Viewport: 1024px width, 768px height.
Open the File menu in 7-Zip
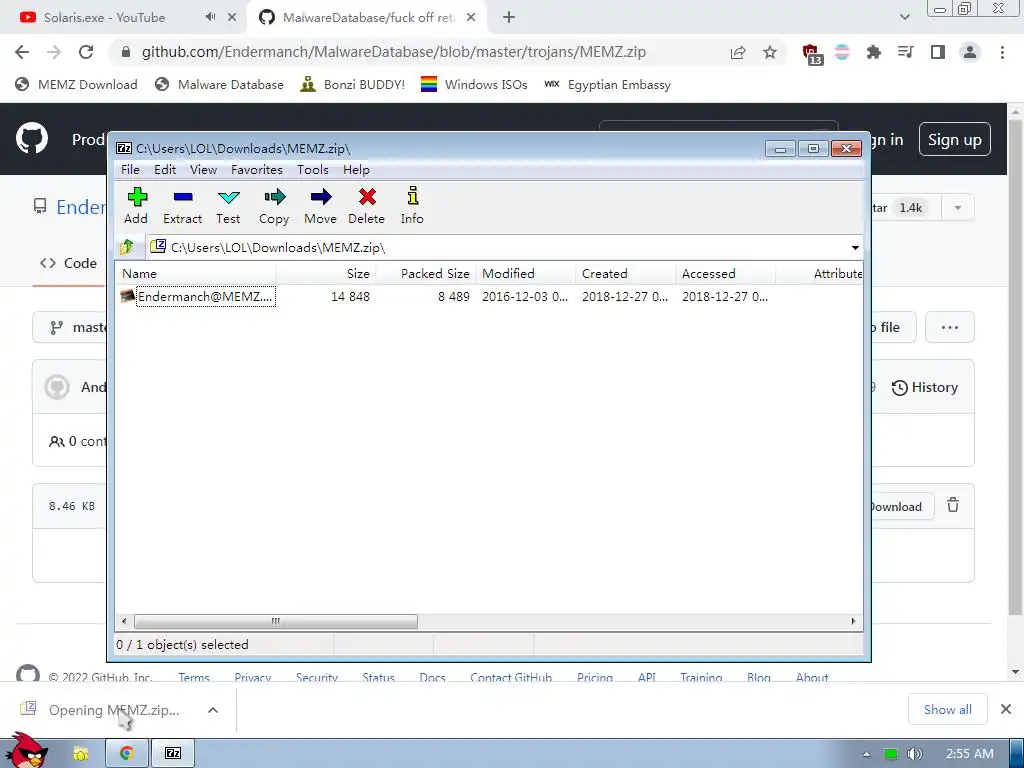(x=130, y=170)
